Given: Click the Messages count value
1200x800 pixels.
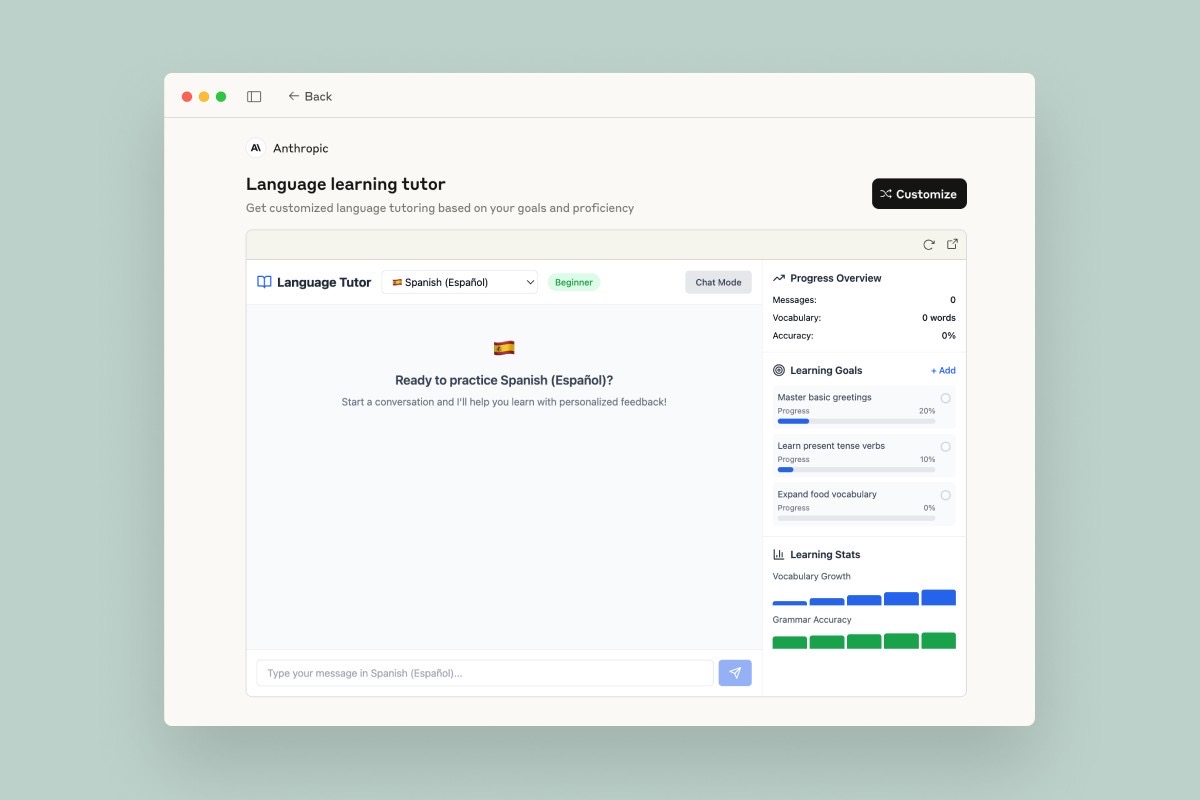Looking at the screenshot, I should [x=952, y=300].
